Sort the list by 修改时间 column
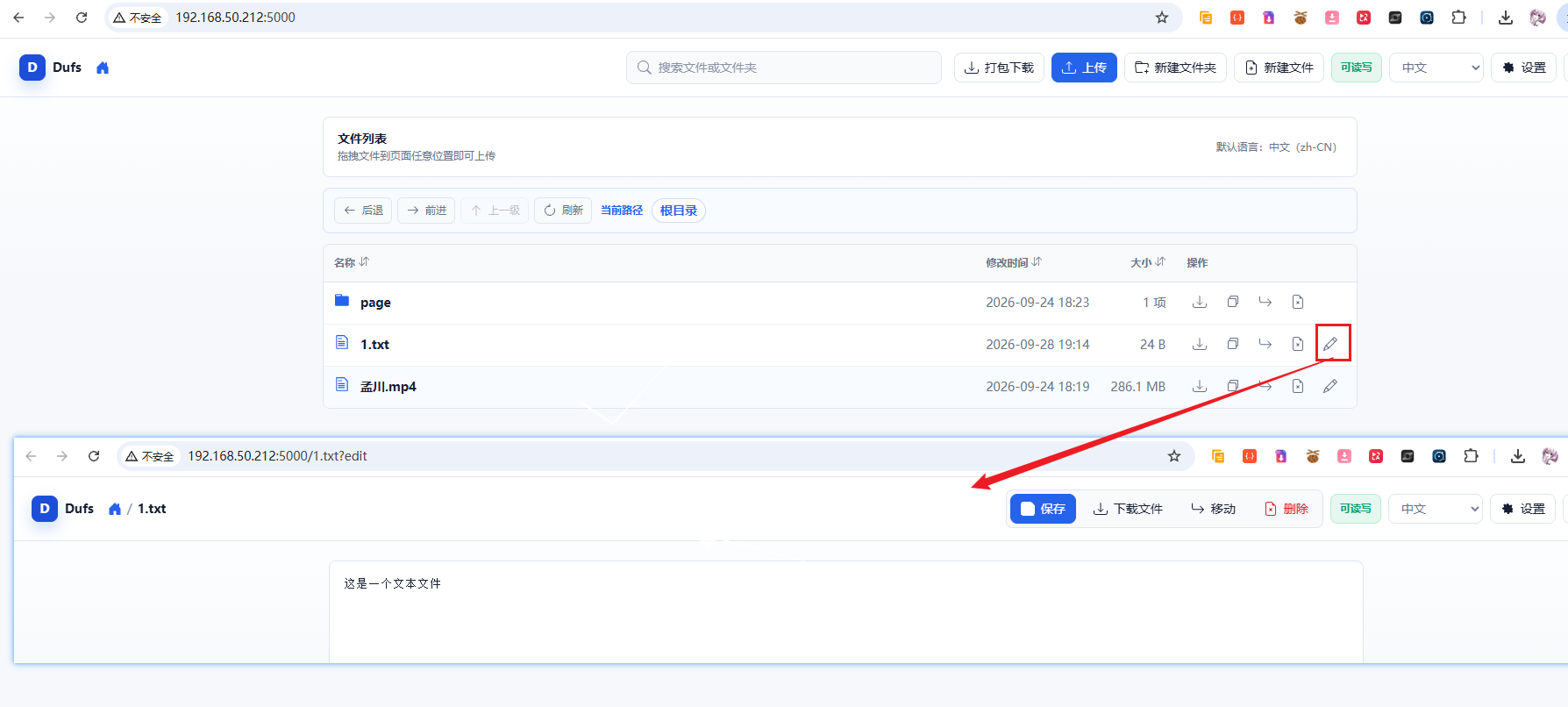1568x707 pixels. pos(1014,262)
